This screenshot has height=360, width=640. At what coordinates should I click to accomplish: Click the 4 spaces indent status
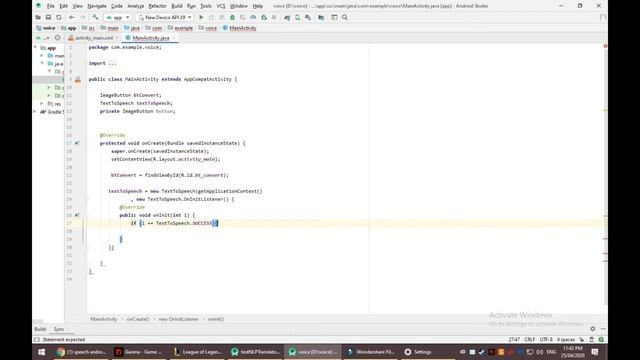pos(566,340)
